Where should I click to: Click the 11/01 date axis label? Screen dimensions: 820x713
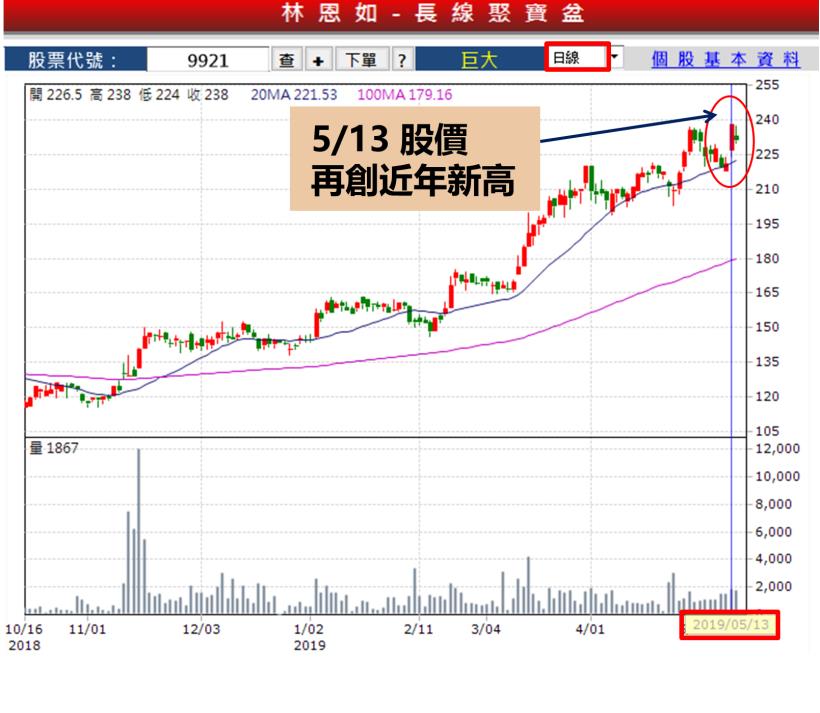point(87,629)
